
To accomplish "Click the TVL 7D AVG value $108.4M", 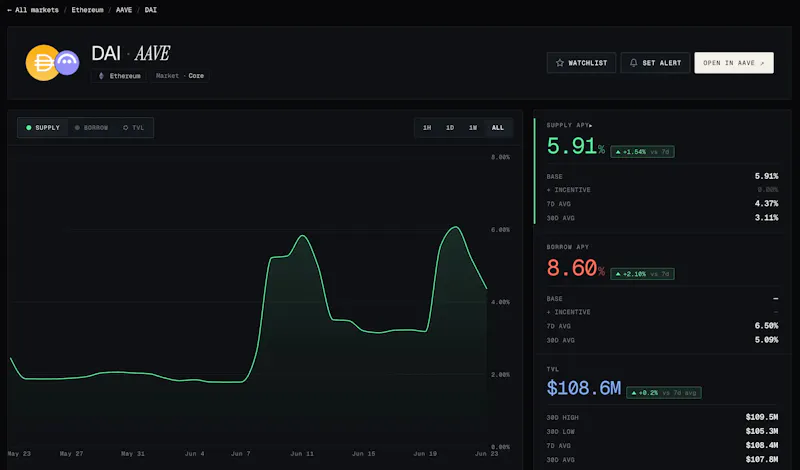I will point(762,446).
